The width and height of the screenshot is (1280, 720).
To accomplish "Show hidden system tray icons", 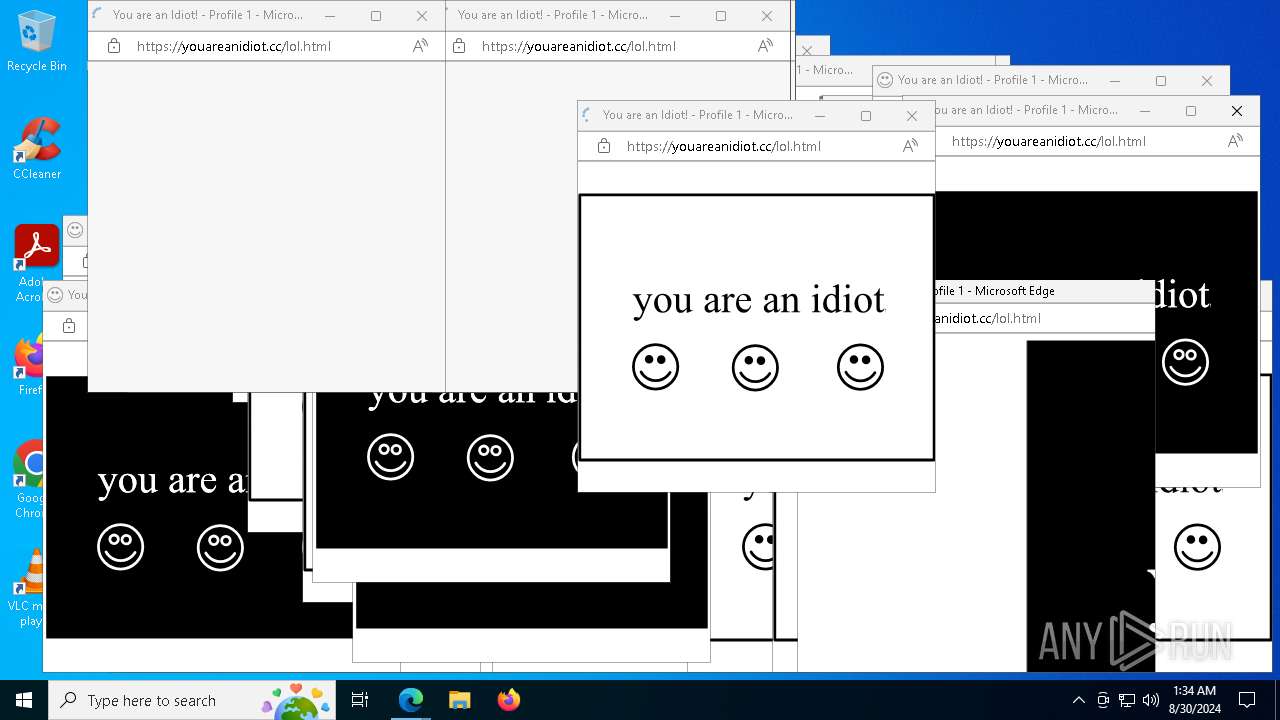I will click(x=1078, y=700).
